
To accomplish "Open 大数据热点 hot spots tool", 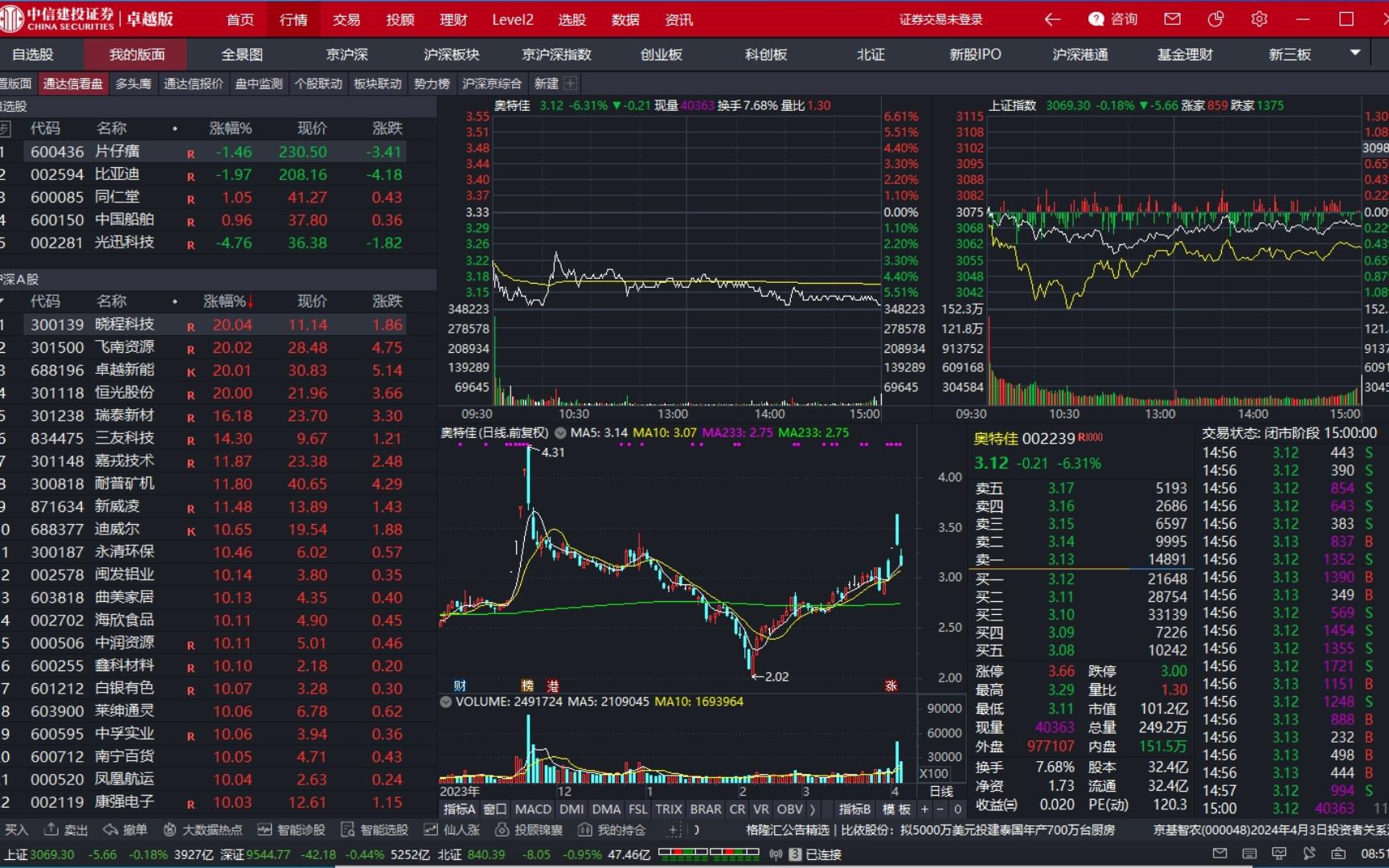I will [203, 829].
